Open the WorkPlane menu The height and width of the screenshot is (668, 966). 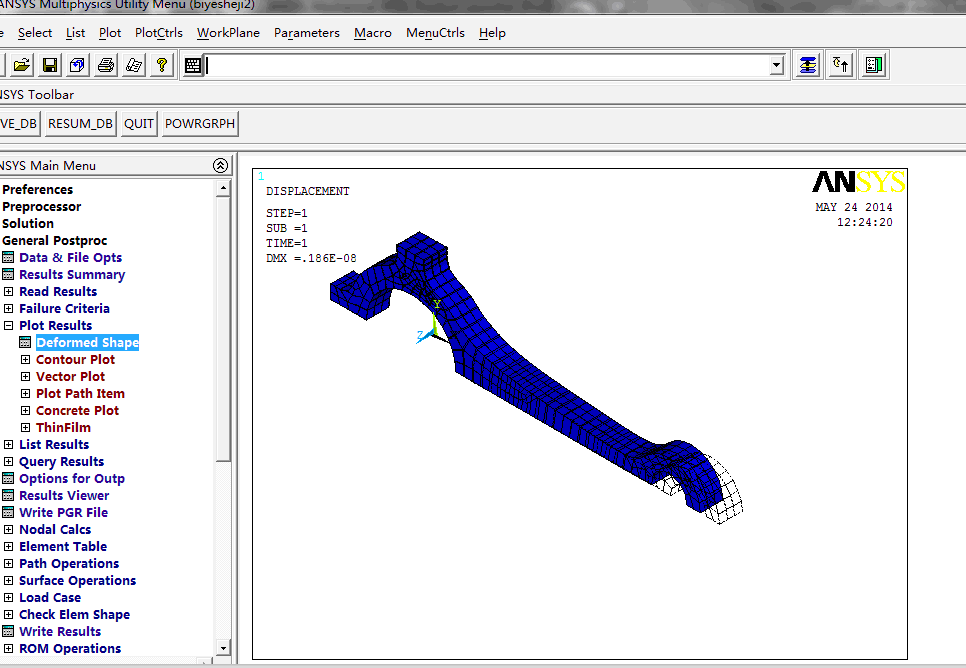228,33
